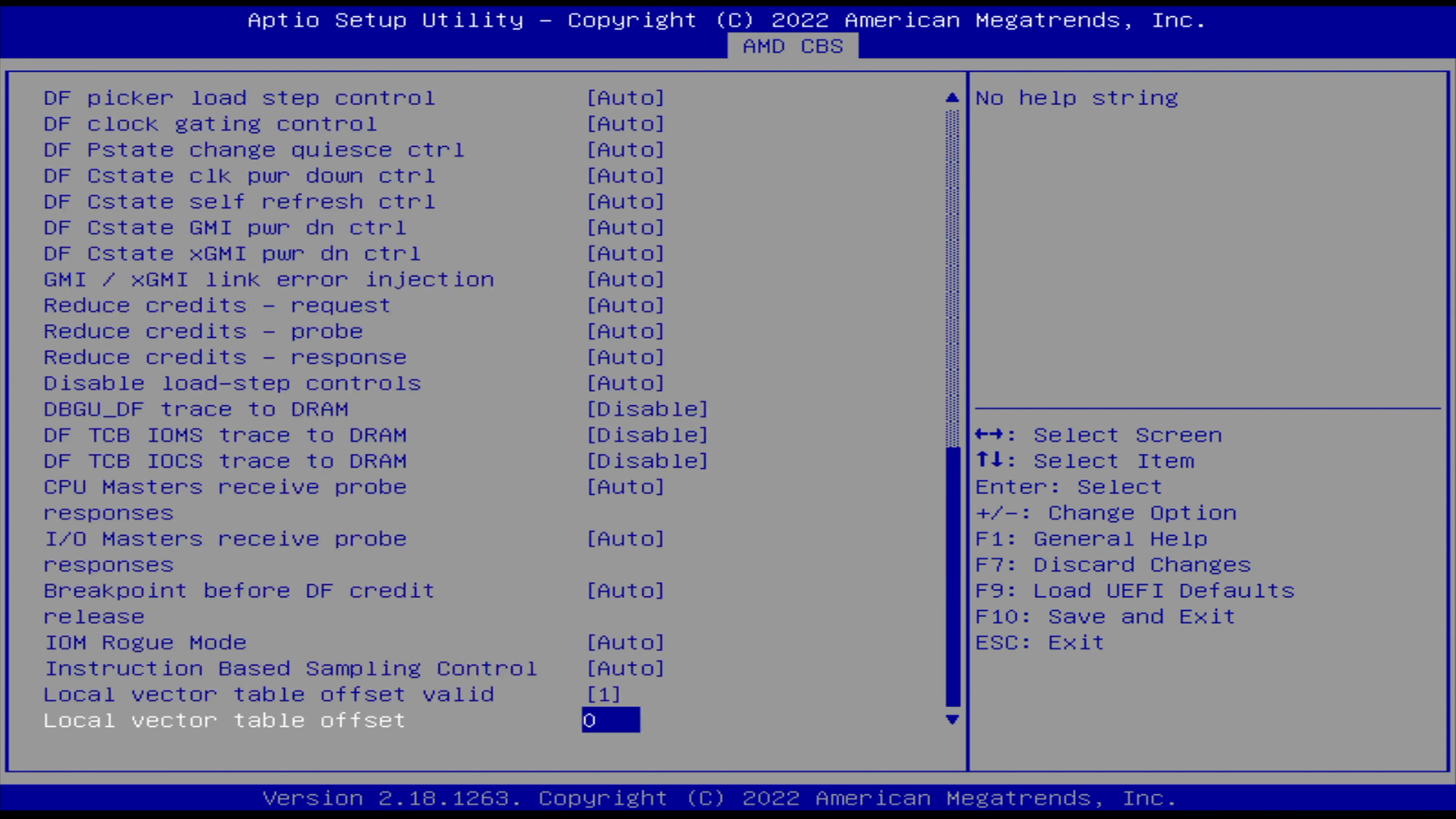Viewport: 1456px width, 819px height.
Task: Select DF Cstate xGMI pwr dn ctrl label
Action: [x=232, y=254]
